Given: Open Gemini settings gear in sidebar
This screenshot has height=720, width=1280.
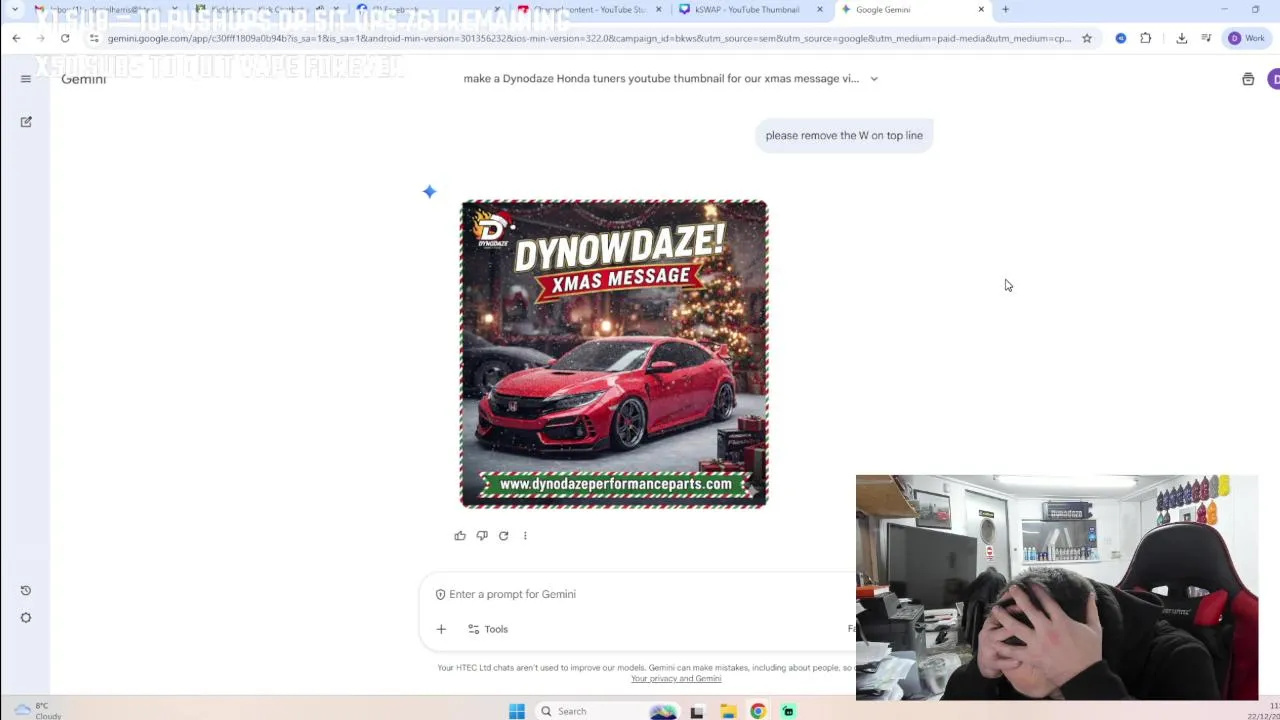Looking at the screenshot, I should pos(26,618).
